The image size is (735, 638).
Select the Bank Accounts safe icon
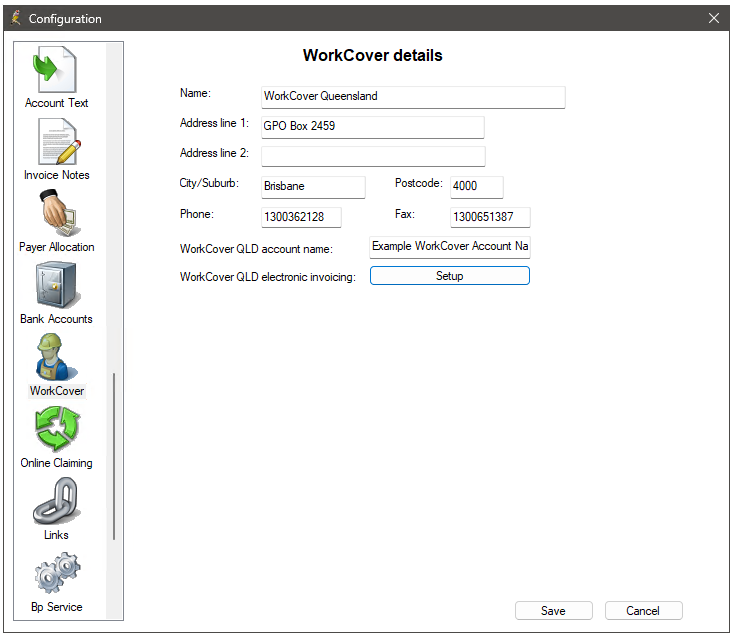(57, 285)
